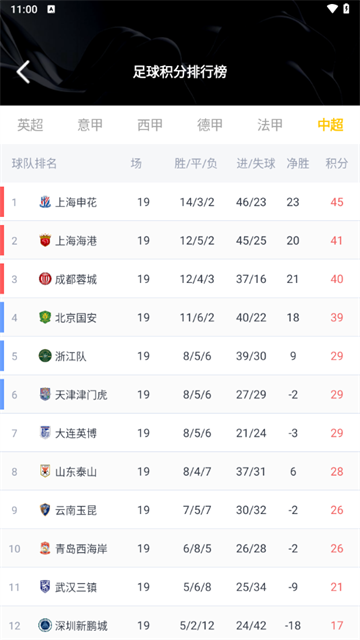This screenshot has height=640, width=360.
Task: Tap the 成都蓉城 team badge
Action: (x=45, y=279)
